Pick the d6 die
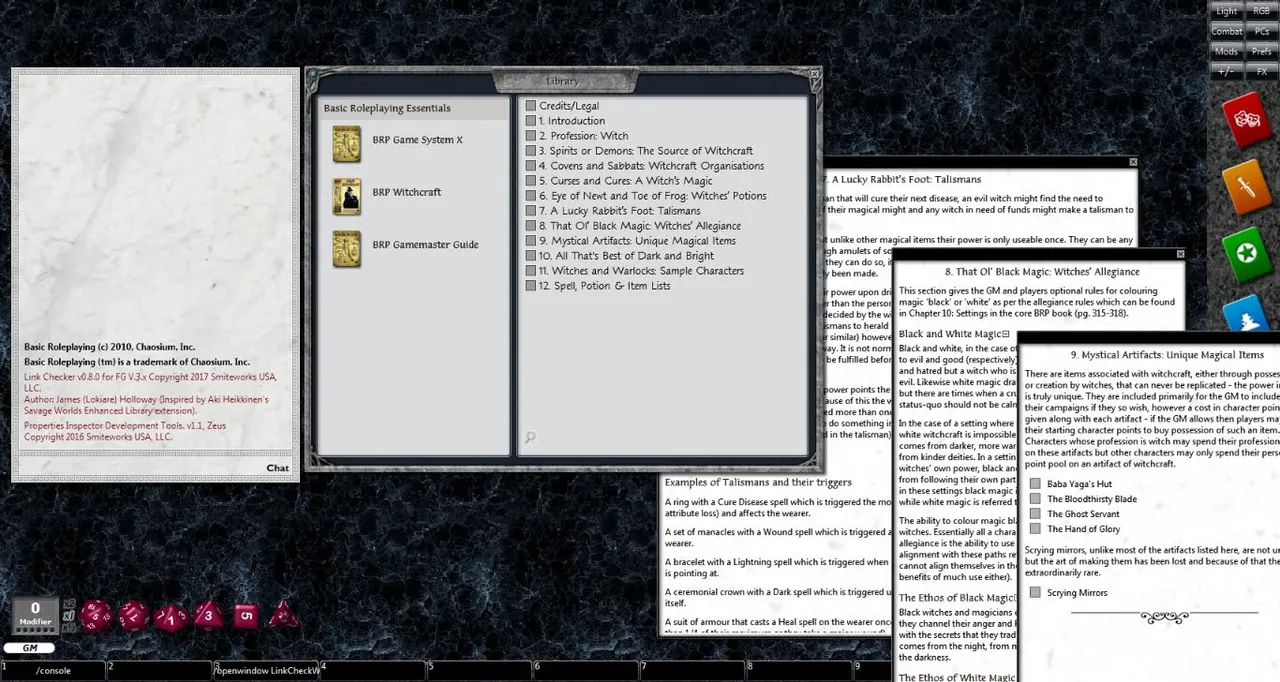Screen dimensions: 1280x682 coord(246,615)
